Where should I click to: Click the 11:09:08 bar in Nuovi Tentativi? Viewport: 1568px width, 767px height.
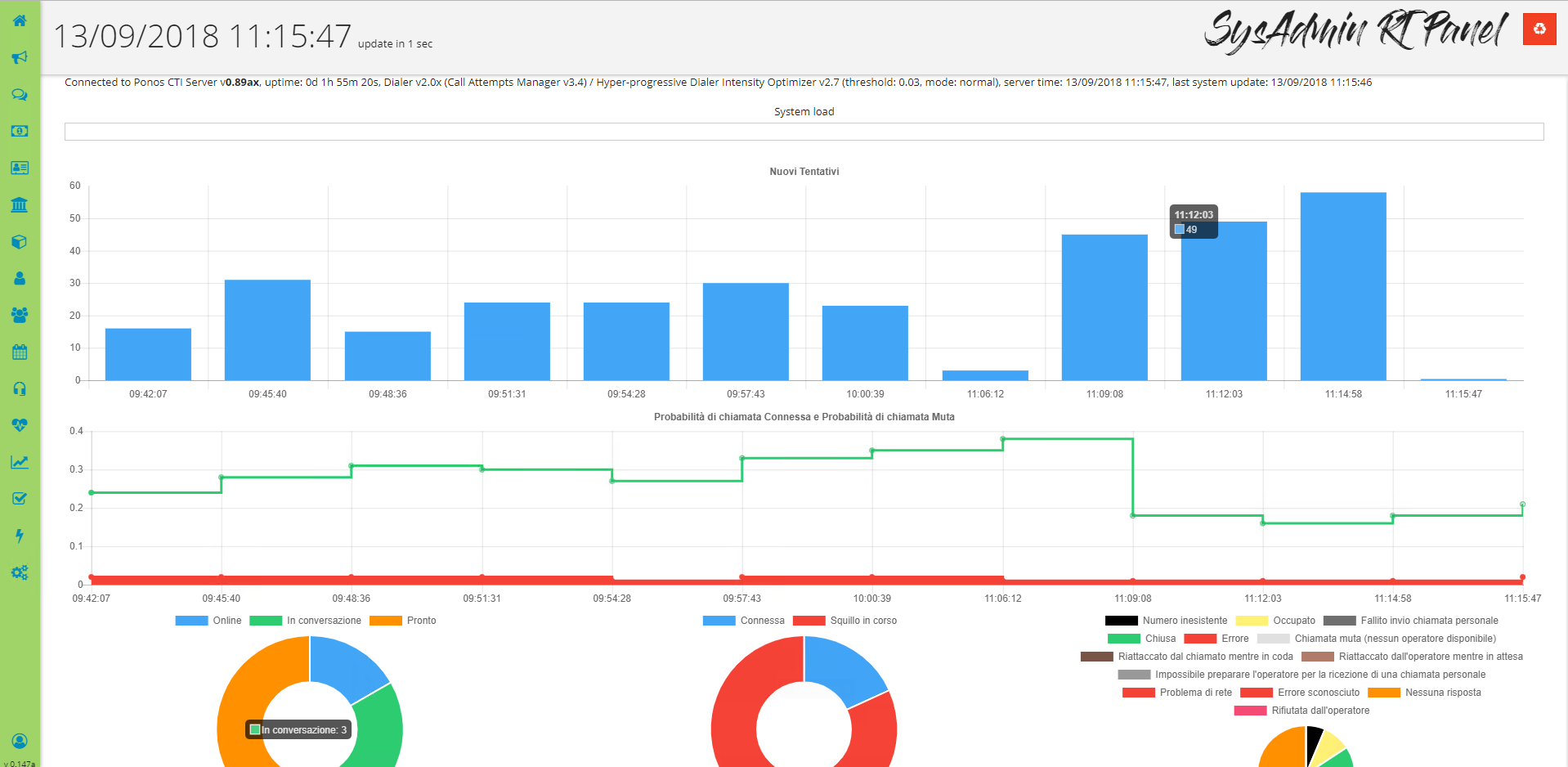[1104, 307]
